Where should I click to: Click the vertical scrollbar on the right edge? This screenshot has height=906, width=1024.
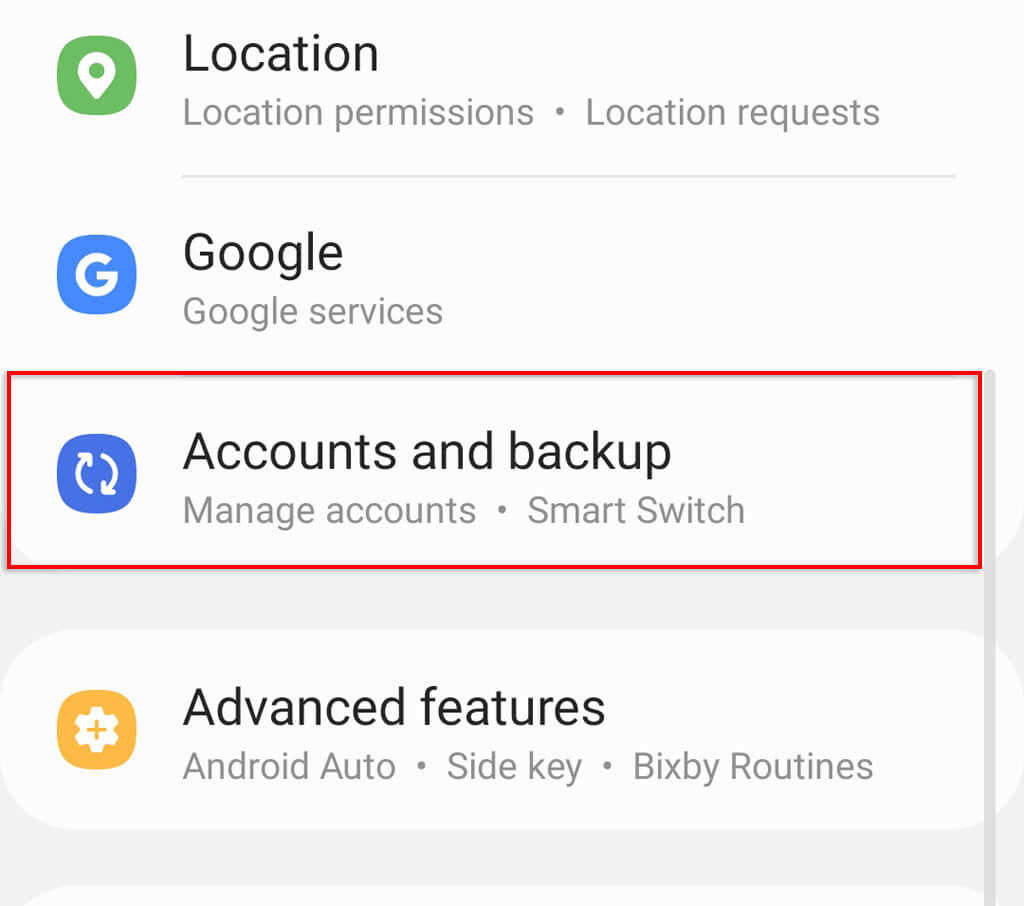990,640
